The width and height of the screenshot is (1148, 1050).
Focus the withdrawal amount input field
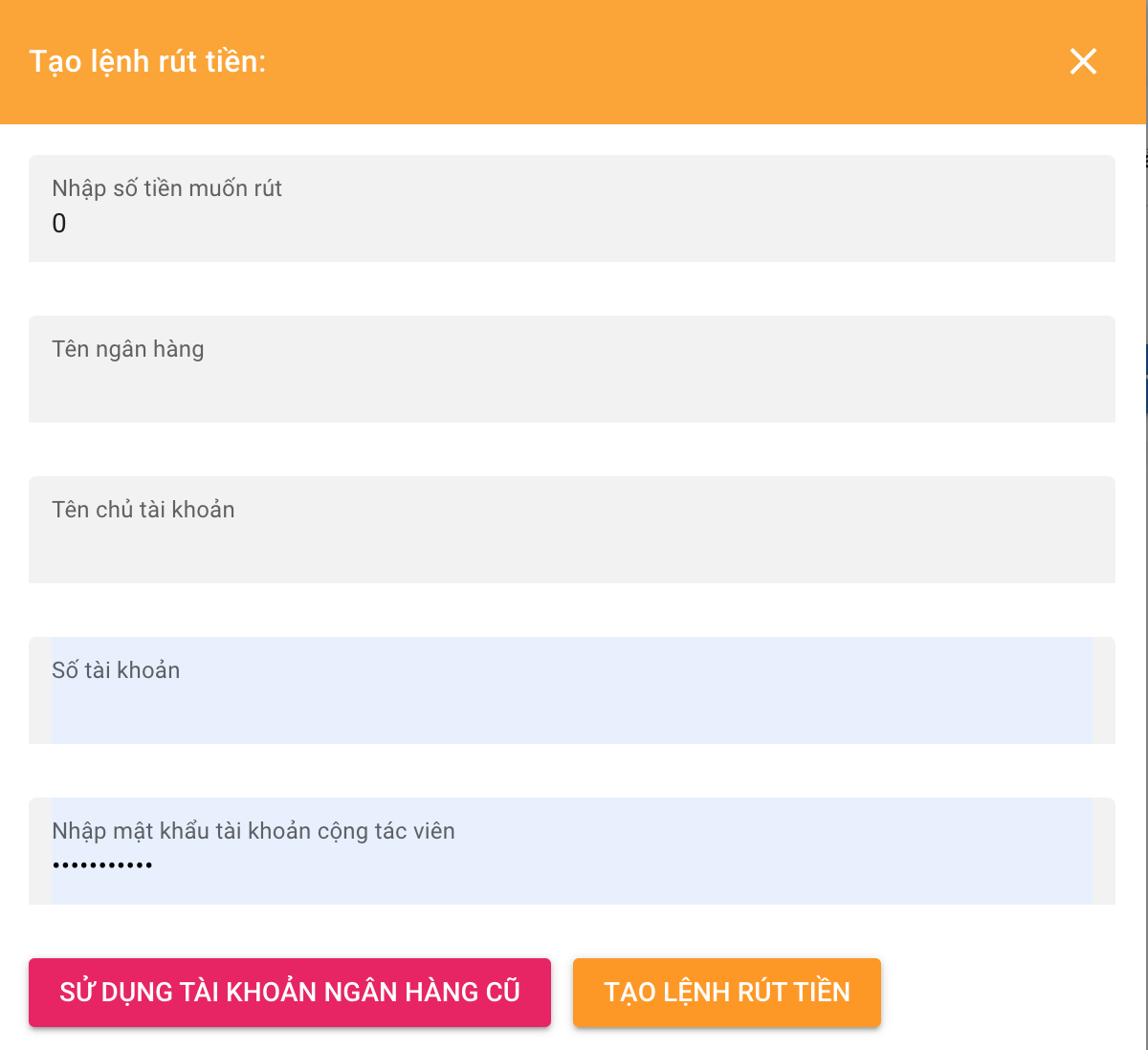pos(574,226)
